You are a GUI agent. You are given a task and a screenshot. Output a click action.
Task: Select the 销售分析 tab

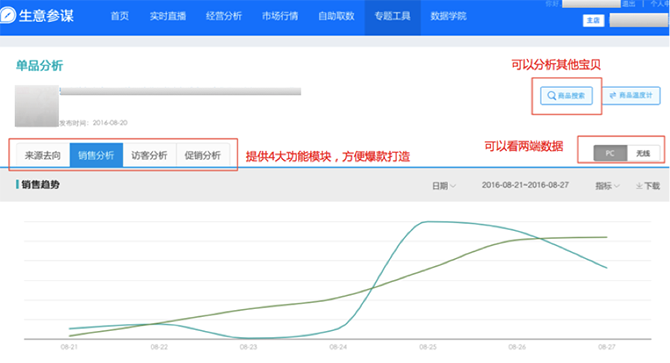(x=96, y=155)
